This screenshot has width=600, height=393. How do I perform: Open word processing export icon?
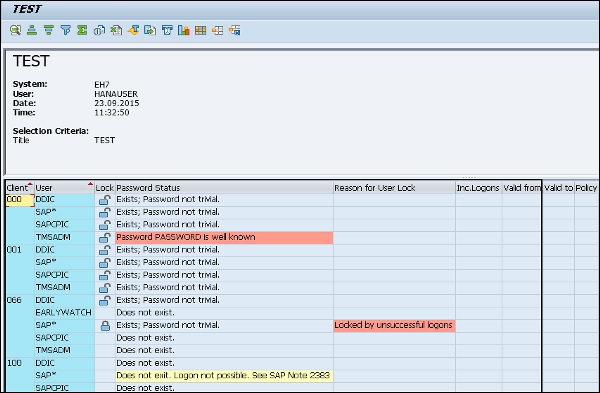133,30
